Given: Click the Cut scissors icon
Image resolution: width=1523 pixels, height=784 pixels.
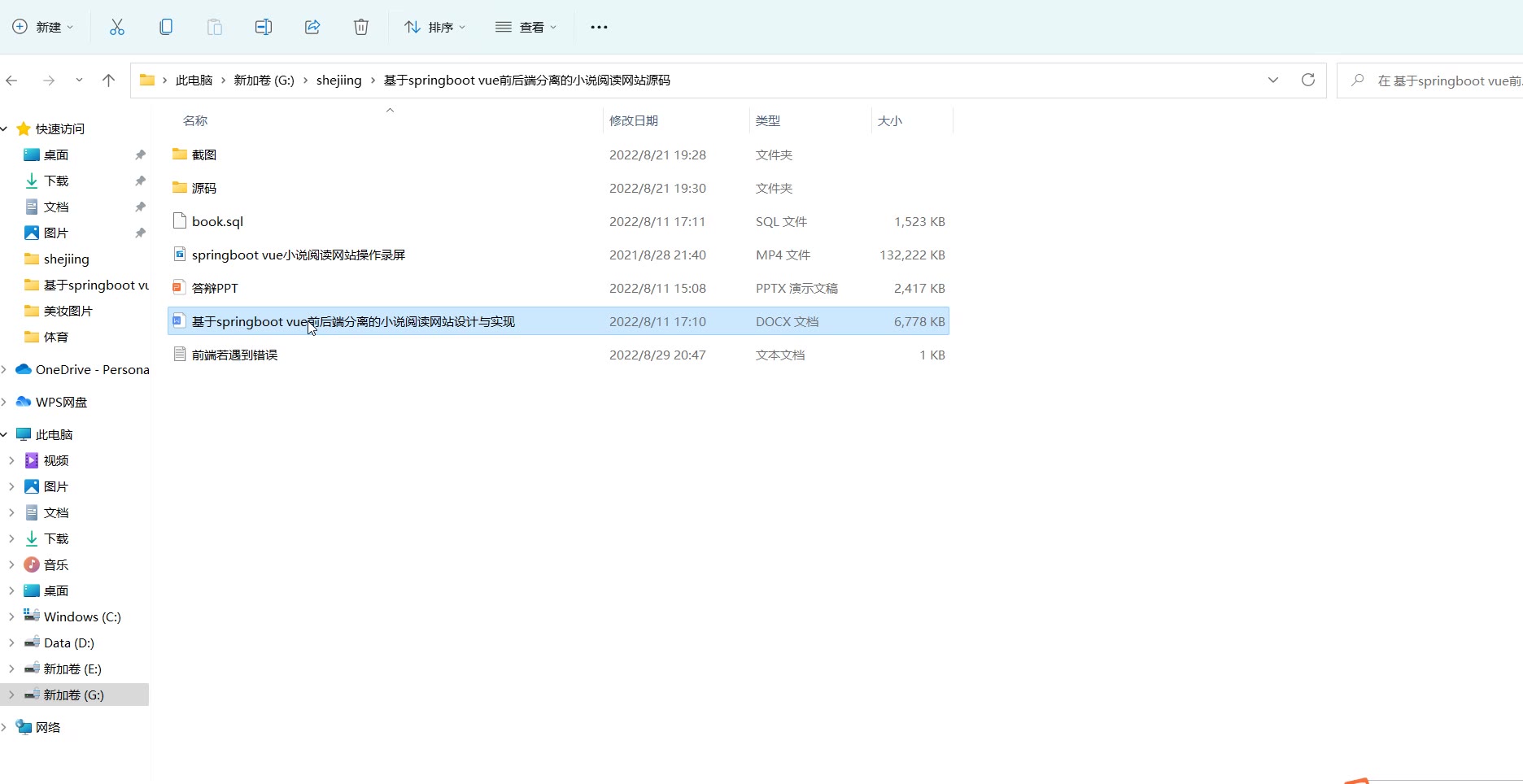Looking at the screenshot, I should click(117, 27).
